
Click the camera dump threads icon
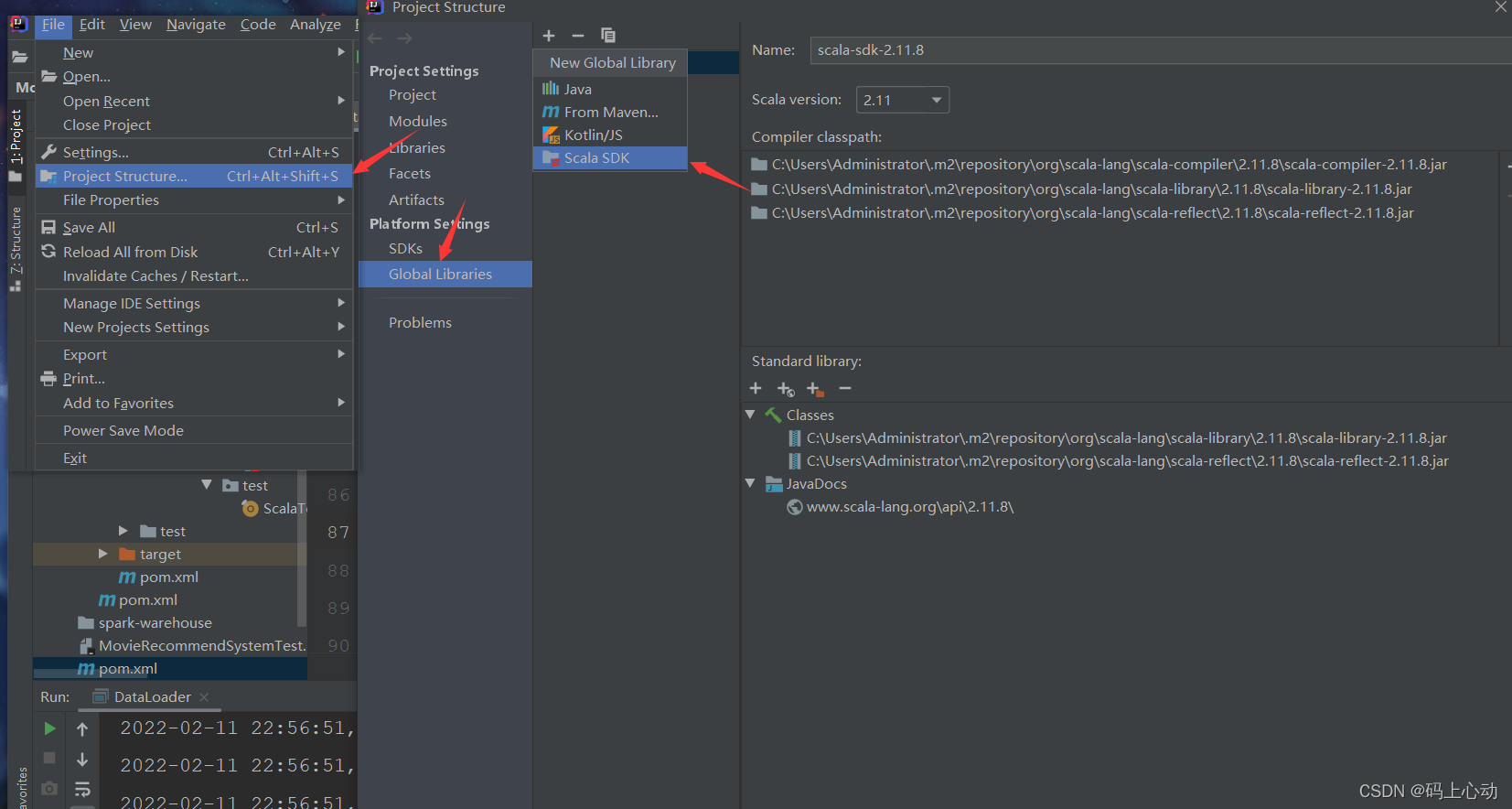tap(50, 788)
